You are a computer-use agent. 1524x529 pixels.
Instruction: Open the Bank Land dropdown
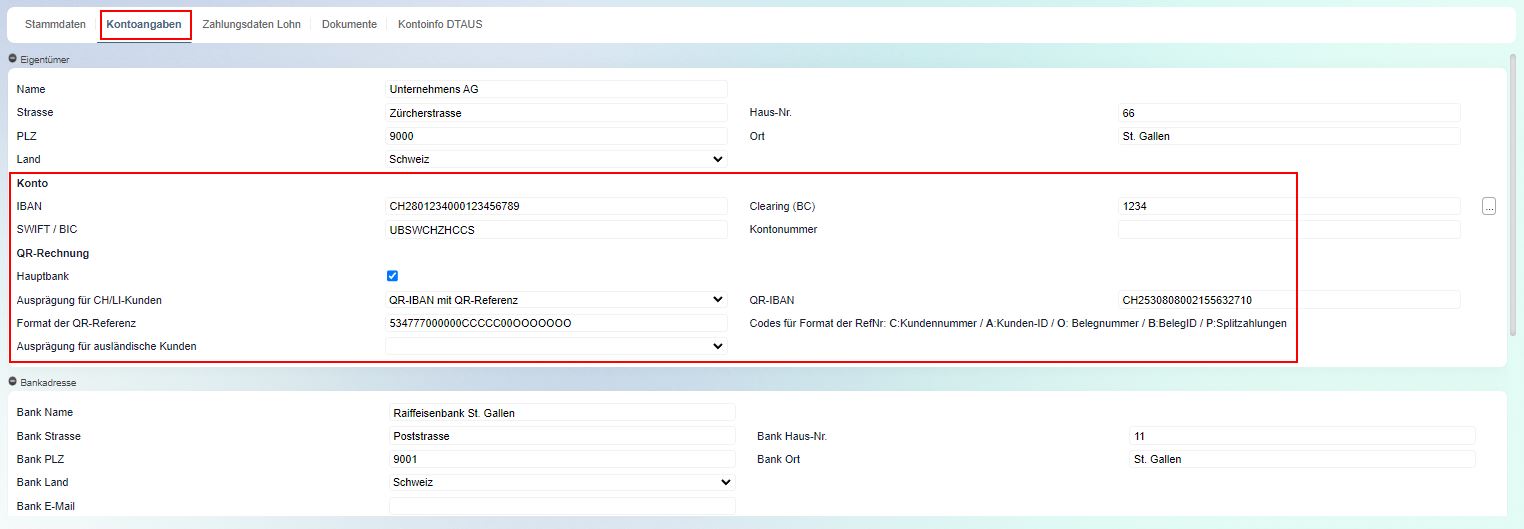click(x=562, y=482)
